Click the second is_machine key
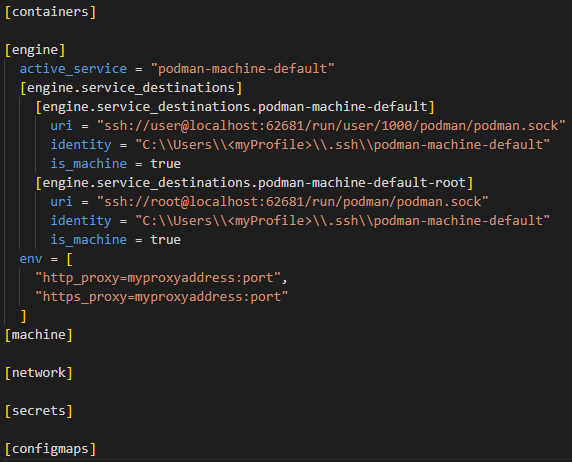Screen dimensions: 572x462 point(89,239)
